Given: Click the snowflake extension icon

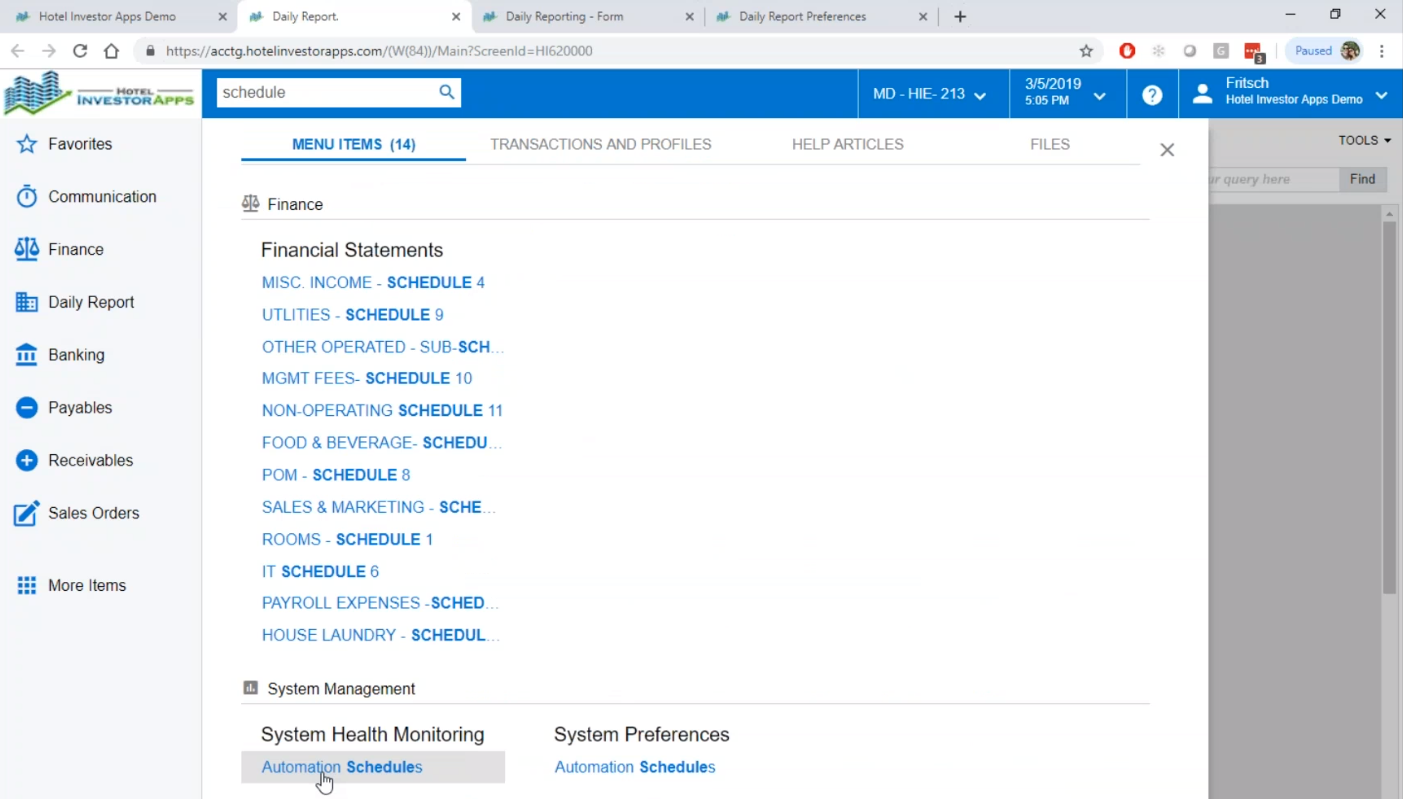Looking at the screenshot, I should pos(1158,51).
